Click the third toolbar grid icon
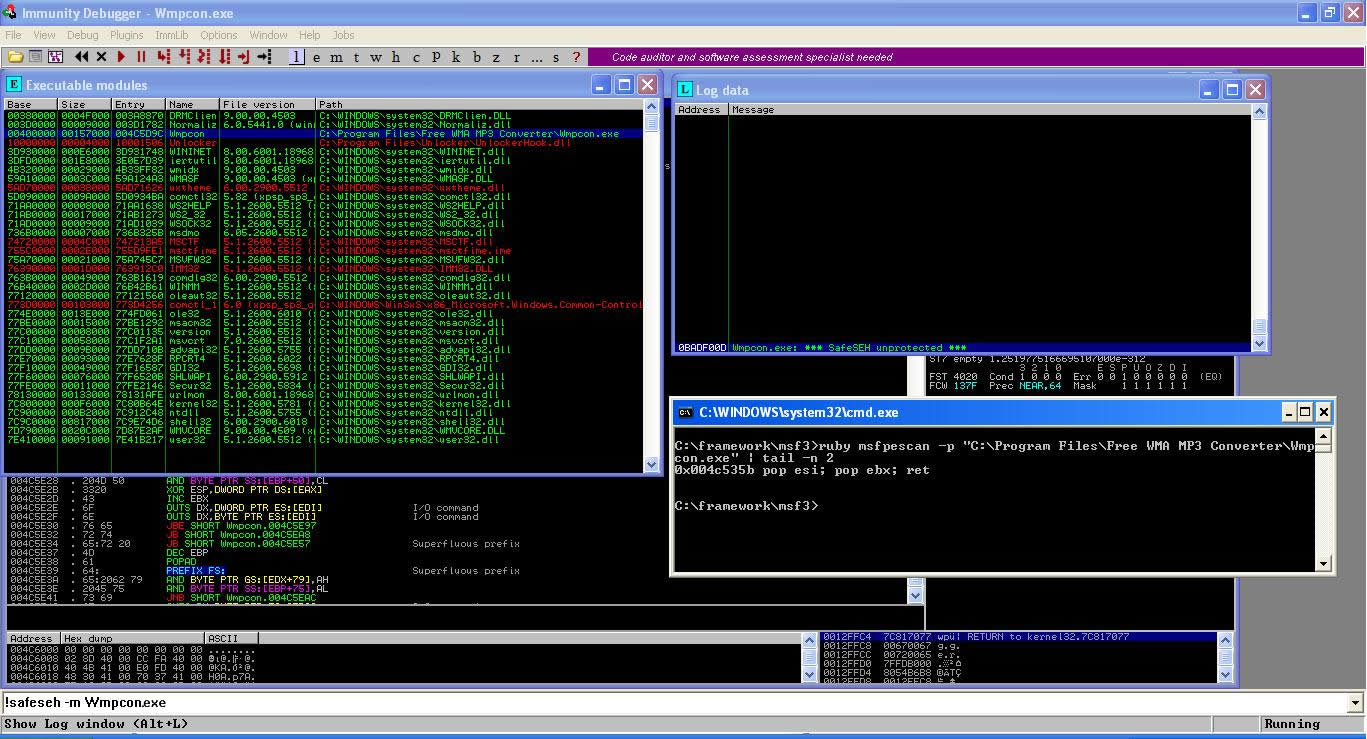1367x739 pixels. (x=55, y=57)
